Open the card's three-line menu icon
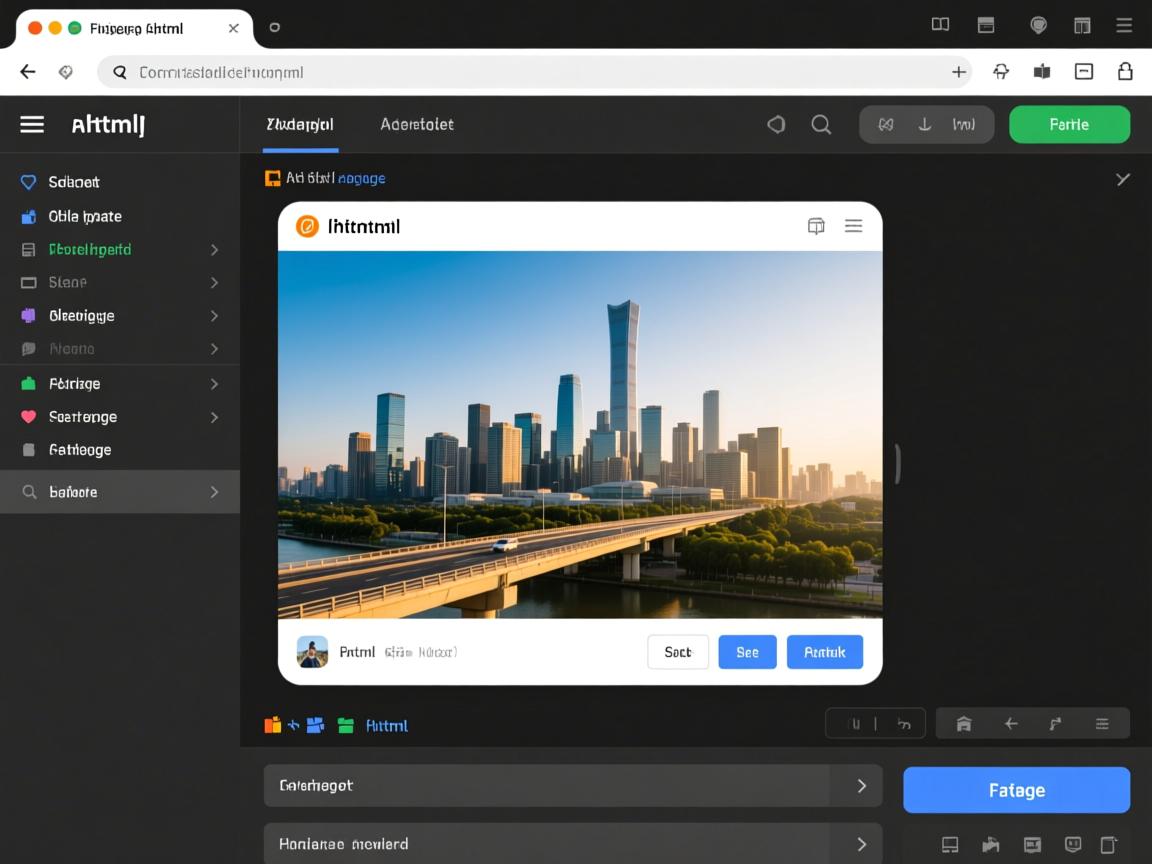Screen dimensions: 1152x864 pyautogui.click(x=853, y=226)
